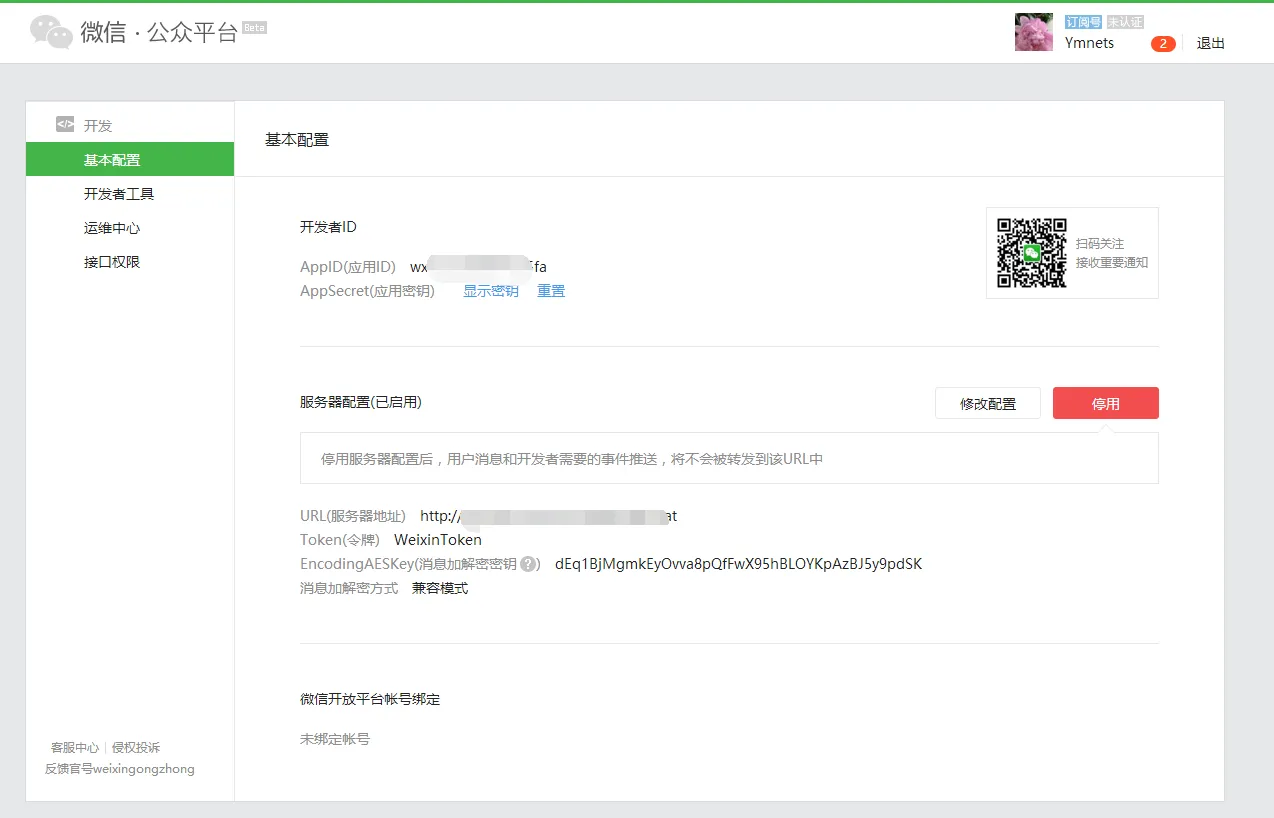Click the 未认证 verification badge
Screen dimensions: 1274x818
pyautogui.click(x=1125, y=22)
